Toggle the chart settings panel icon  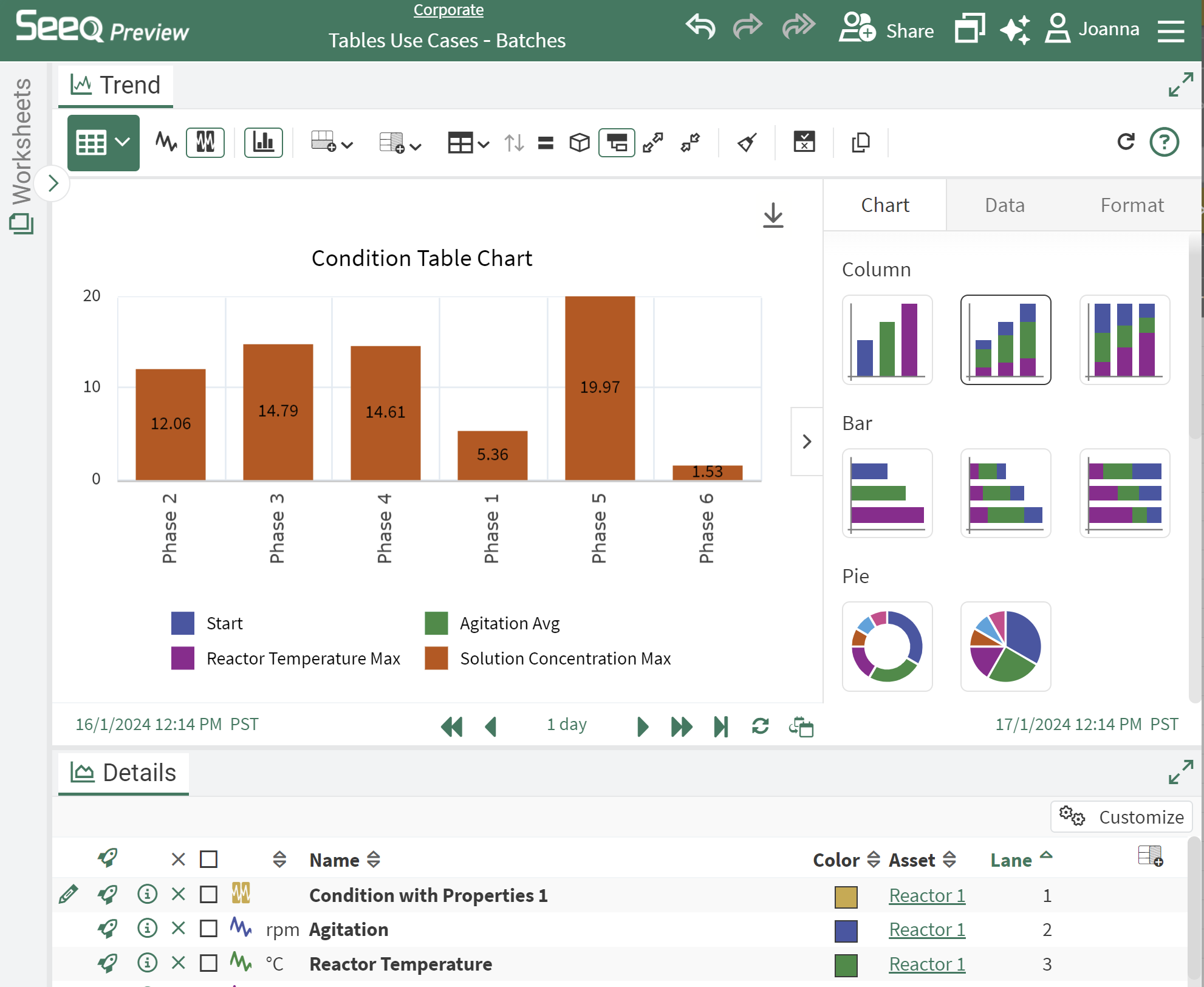coord(617,143)
